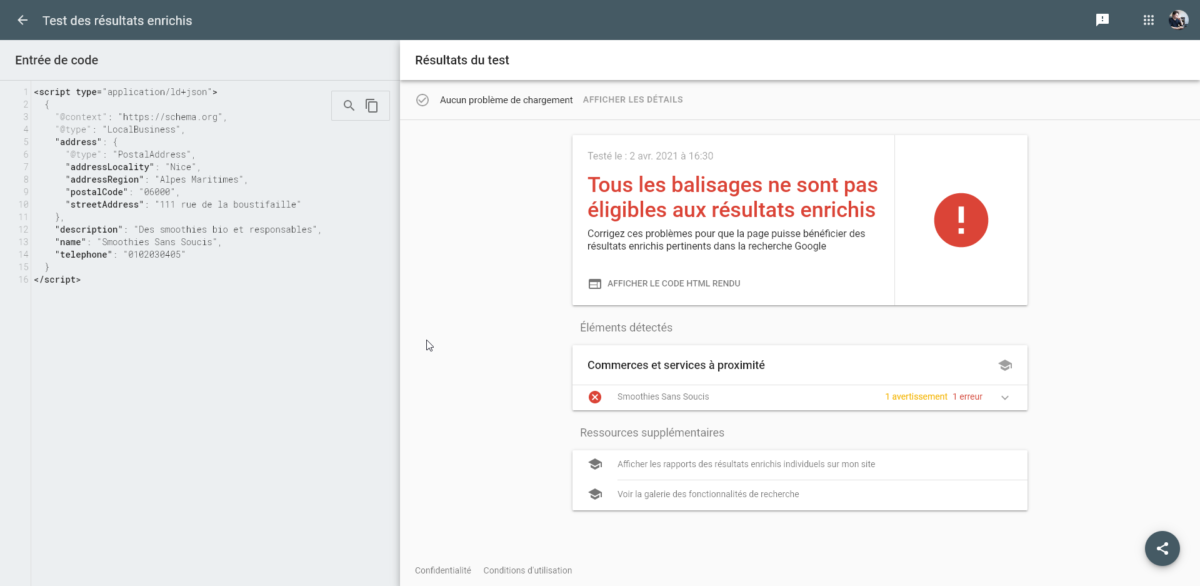Click the large red exclamation status icon
1200x586 pixels.
point(960,220)
